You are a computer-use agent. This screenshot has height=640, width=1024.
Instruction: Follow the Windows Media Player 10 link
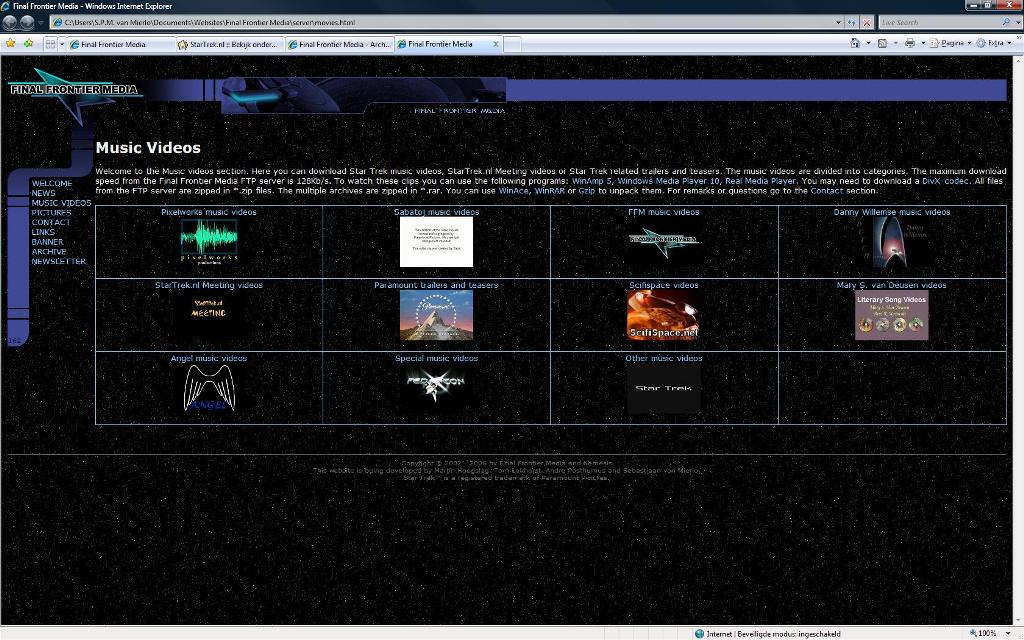click(668, 181)
